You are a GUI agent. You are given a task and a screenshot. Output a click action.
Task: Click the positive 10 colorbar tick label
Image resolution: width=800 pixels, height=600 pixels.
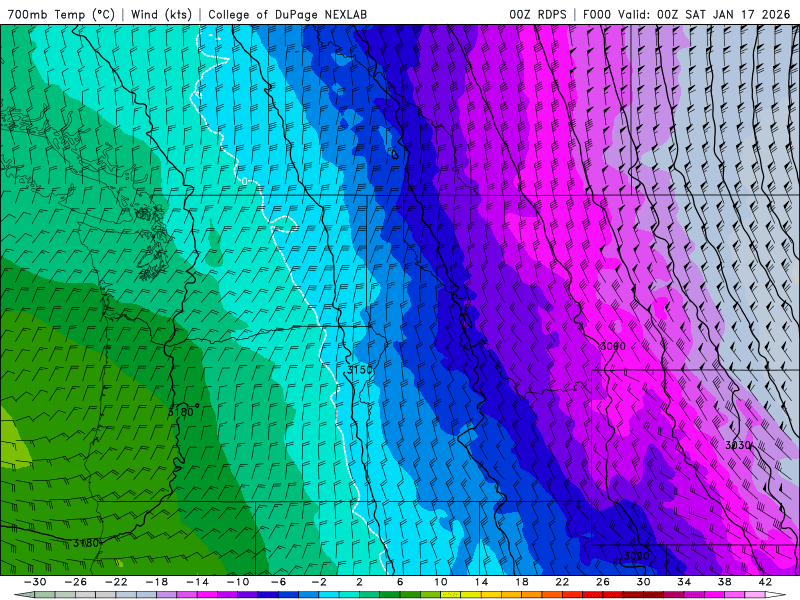pos(441,582)
